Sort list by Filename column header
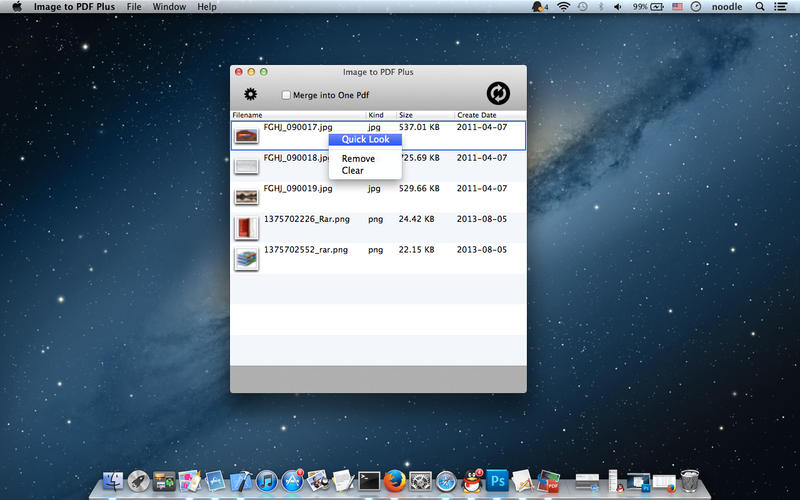 tap(248, 115)
